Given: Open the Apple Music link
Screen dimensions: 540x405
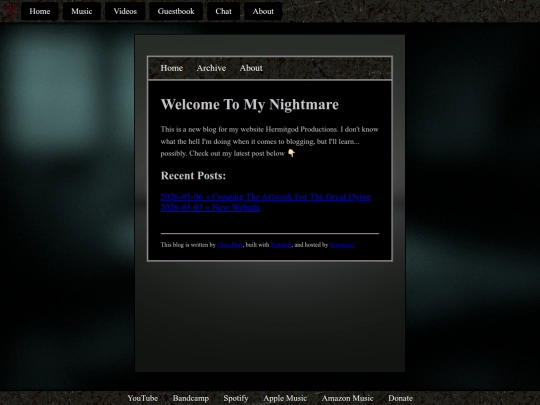Looking at the screenshot, I should (x=285, y=398).
